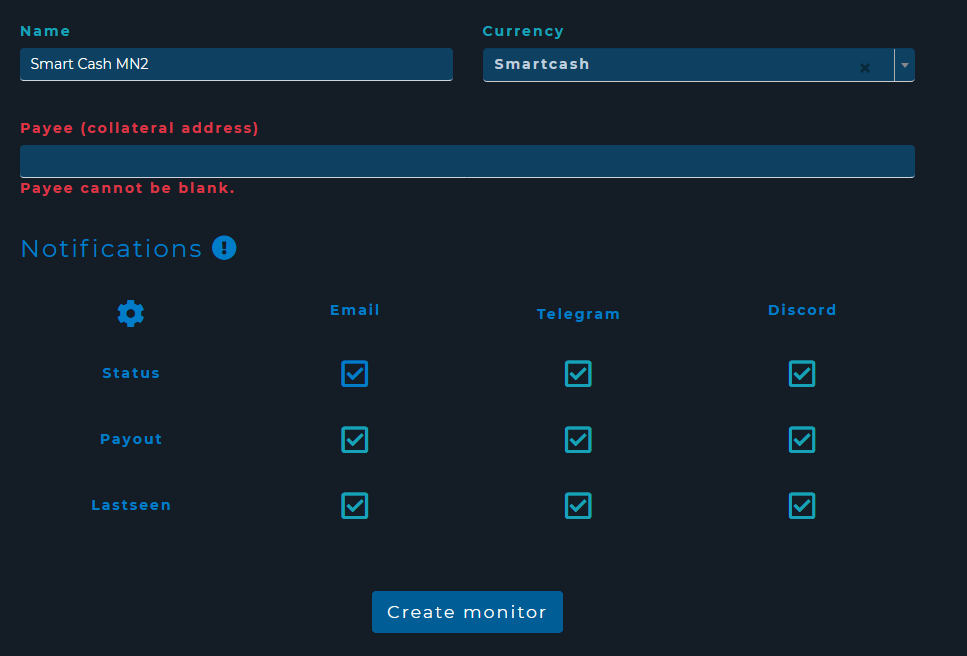Image resolution: width=967 pixels, height=656 pixels.
Task: Uncheck Payout notifications for Email
Action: [x=355, y=439]
